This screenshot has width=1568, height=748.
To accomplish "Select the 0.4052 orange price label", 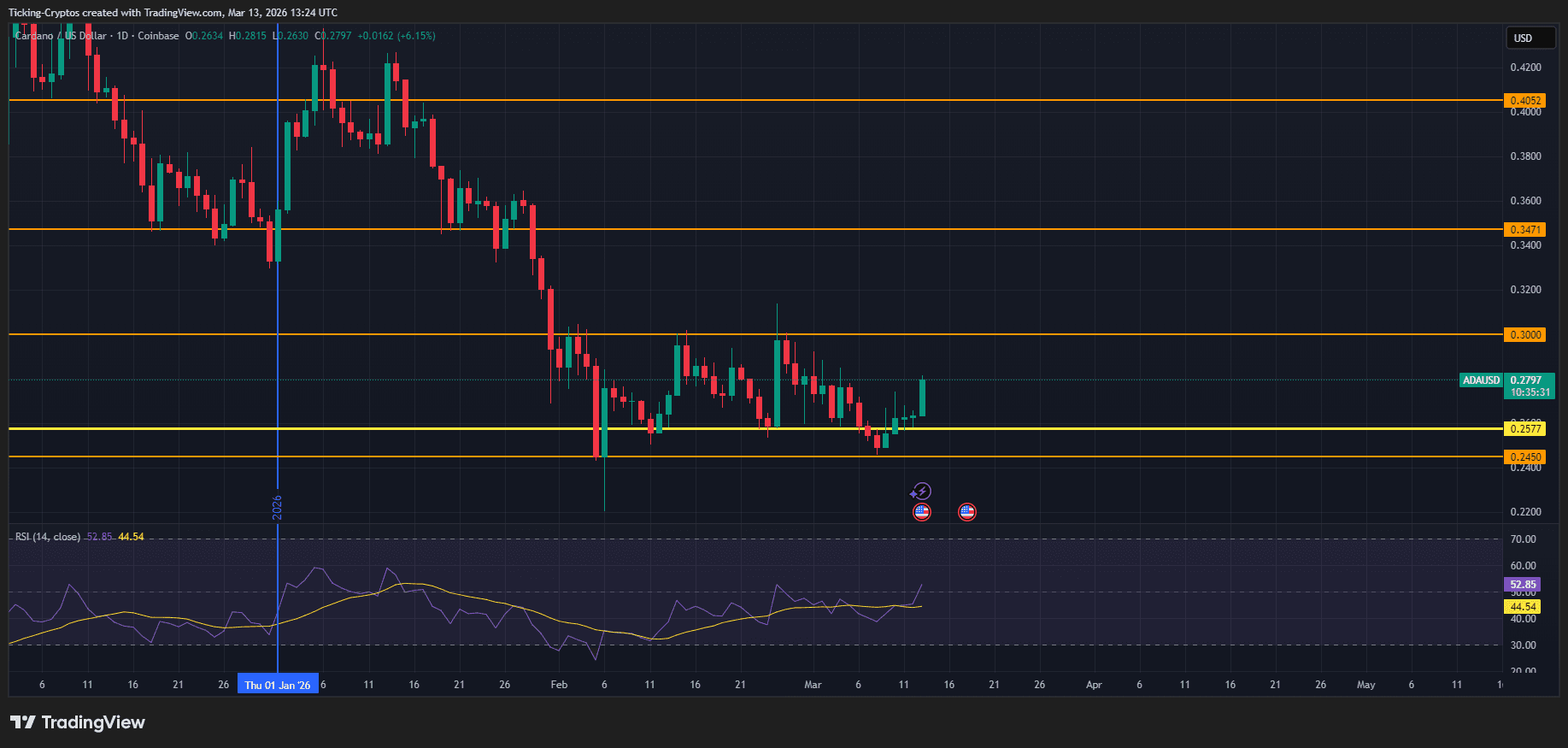I will pos(1524,101).
